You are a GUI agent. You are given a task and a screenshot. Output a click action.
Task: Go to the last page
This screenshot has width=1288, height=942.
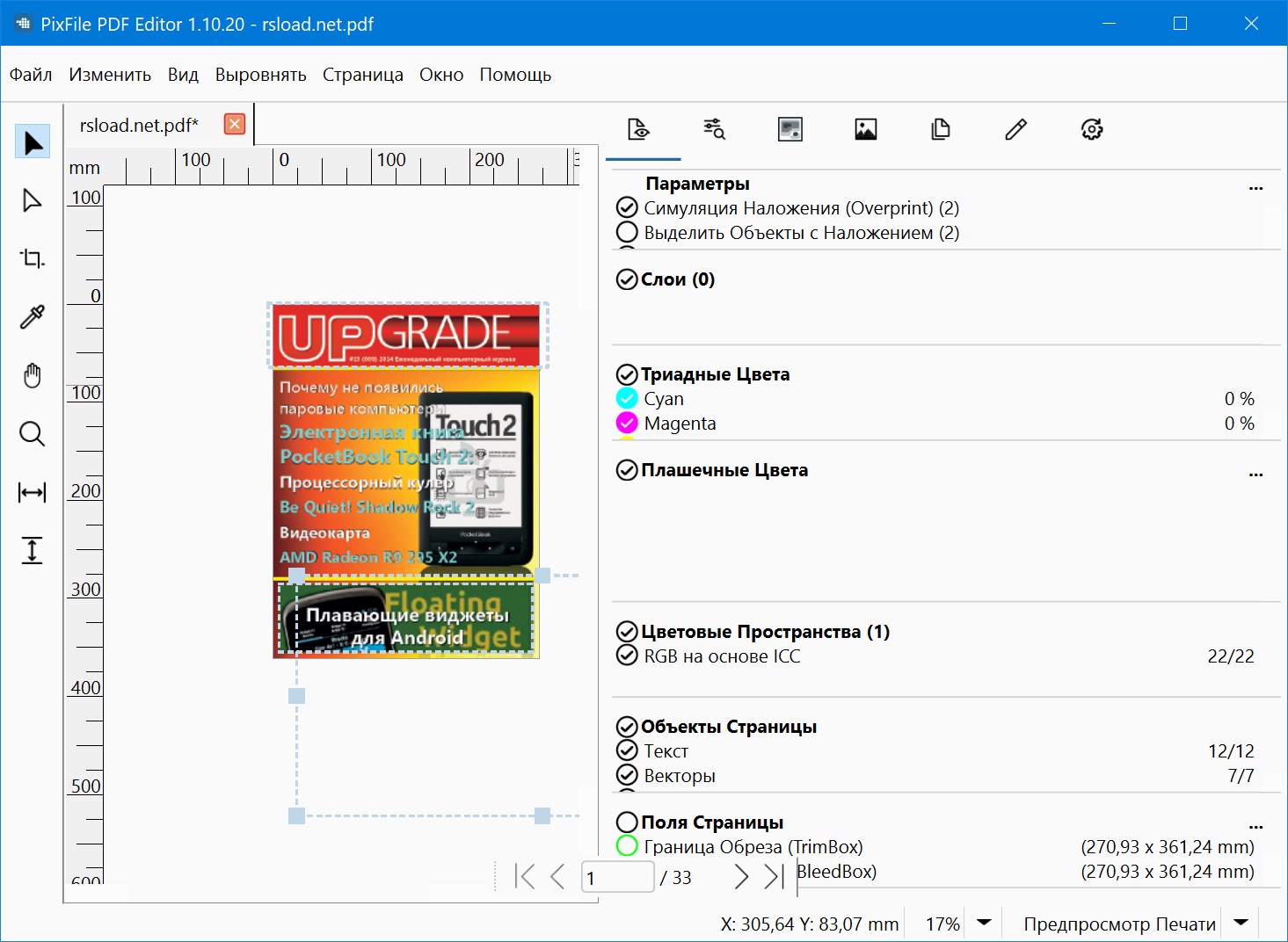[774, 876]
